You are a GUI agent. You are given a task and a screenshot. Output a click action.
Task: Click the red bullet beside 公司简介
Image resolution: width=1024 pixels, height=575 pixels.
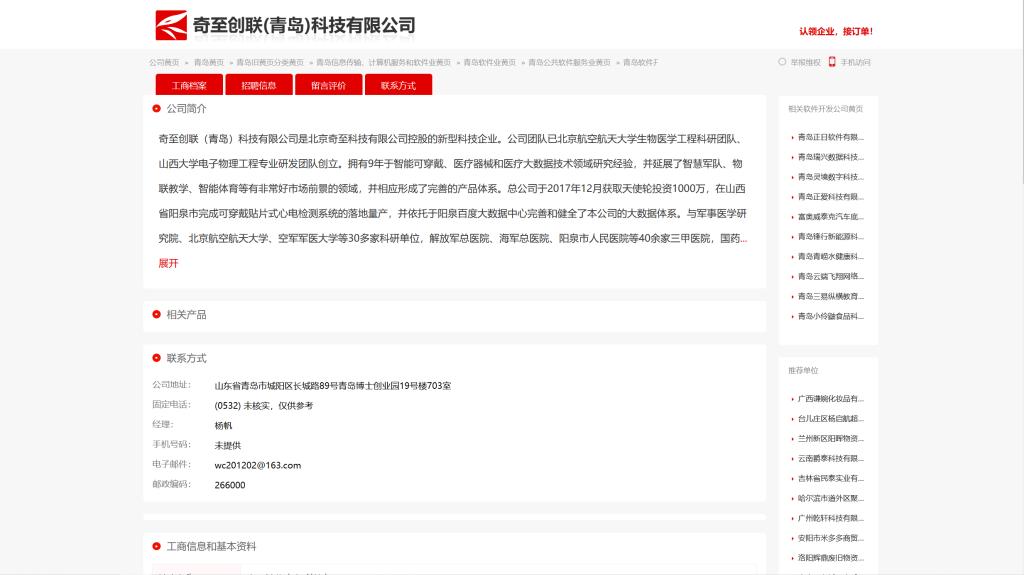tap(157, 109)
